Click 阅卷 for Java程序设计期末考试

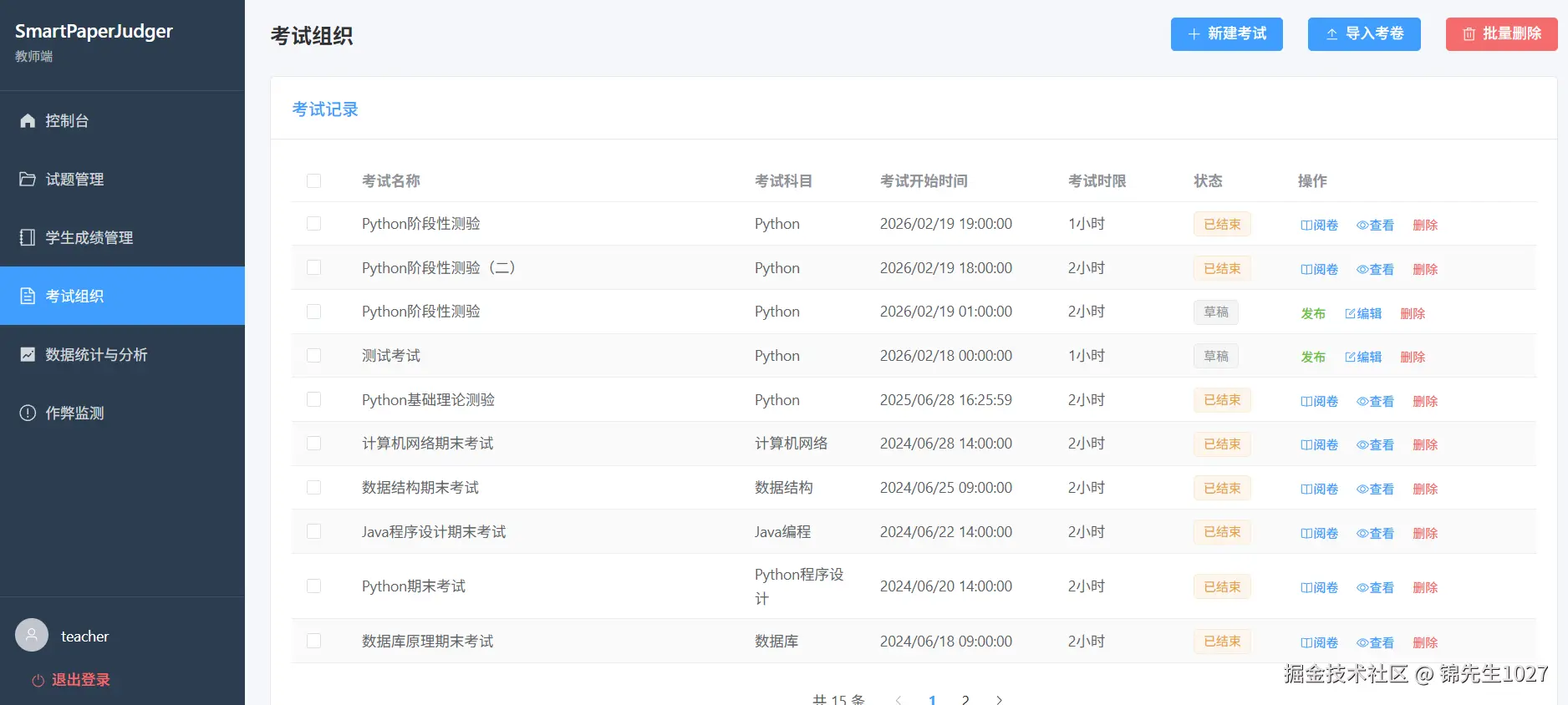click(x=1319, y=533)
